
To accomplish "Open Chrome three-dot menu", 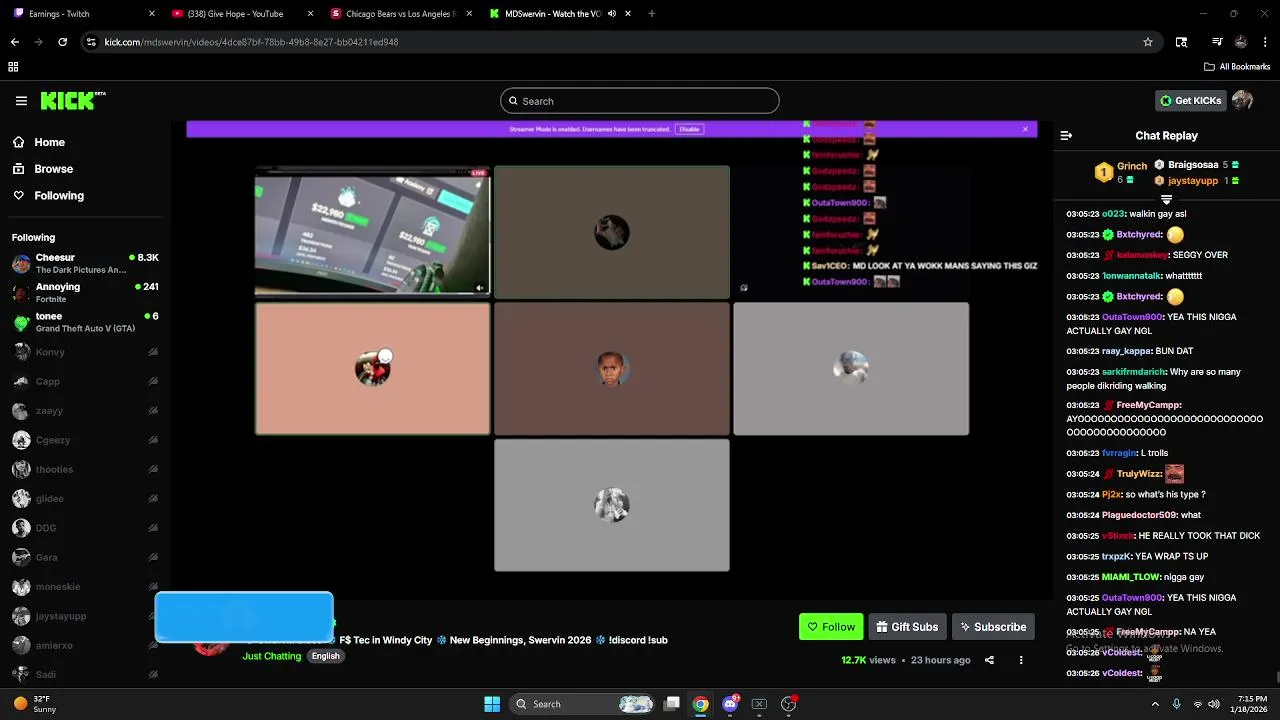I will pyautogui.click(x=1266, y=42).
